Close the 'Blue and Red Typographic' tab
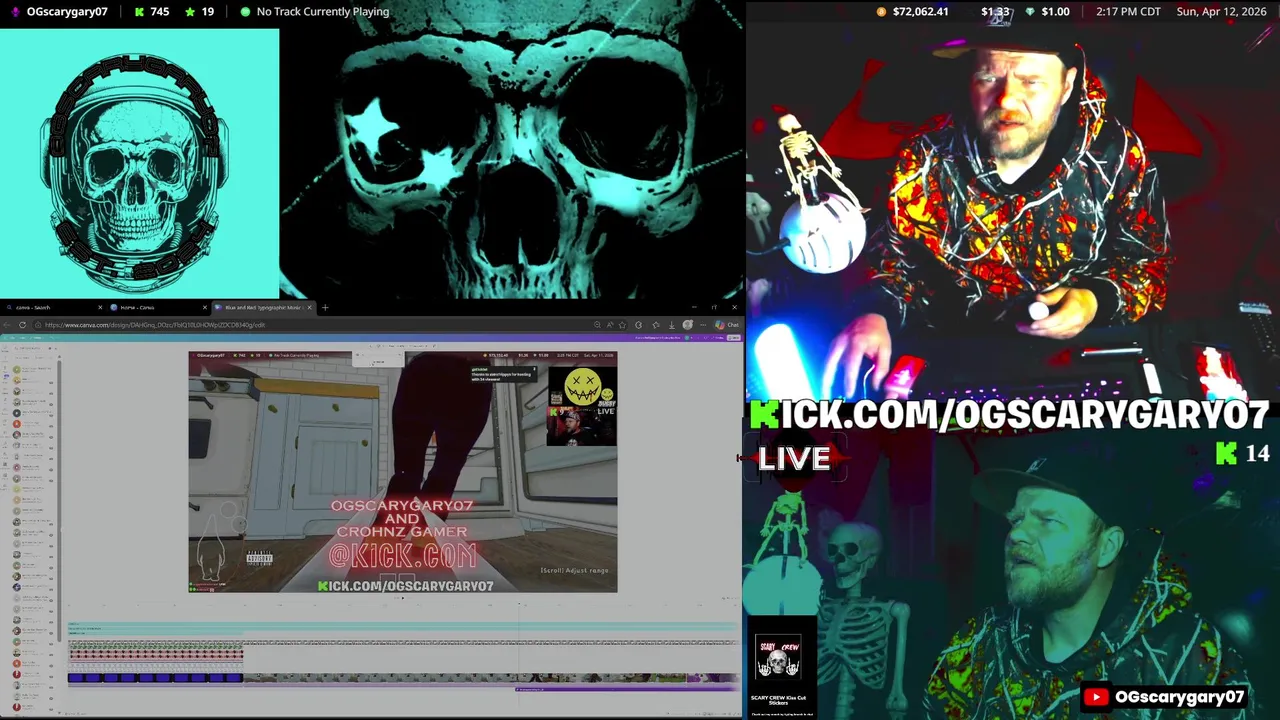The width and height of the screenshot is (1280, 720). (310, 307)
